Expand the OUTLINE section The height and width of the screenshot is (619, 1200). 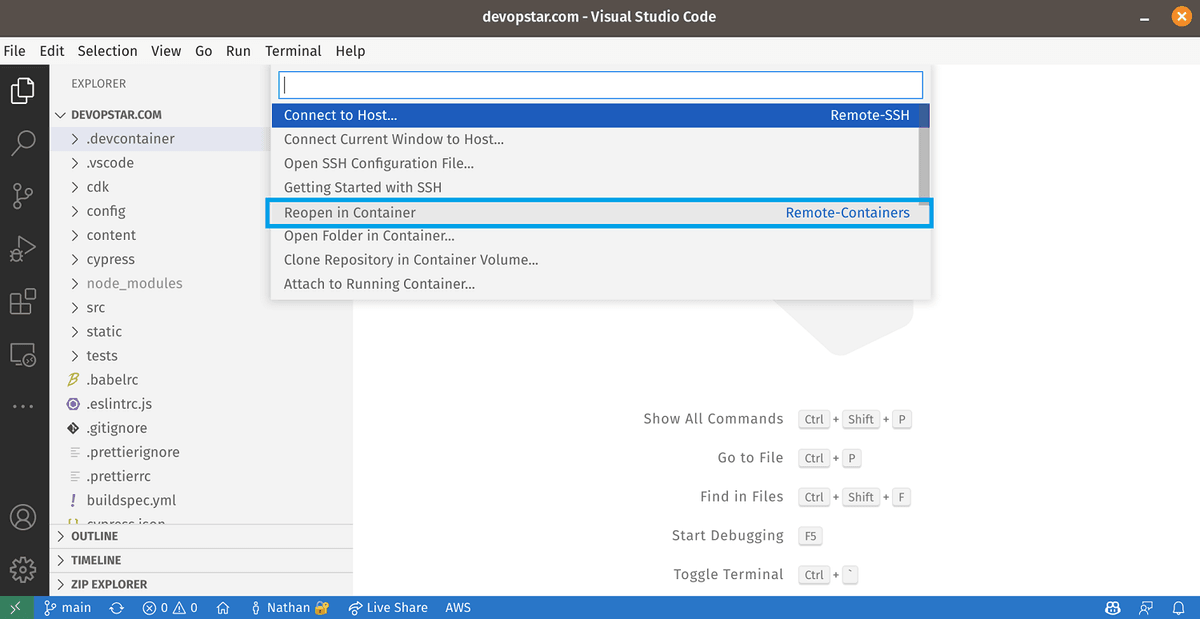click(94, 536)
